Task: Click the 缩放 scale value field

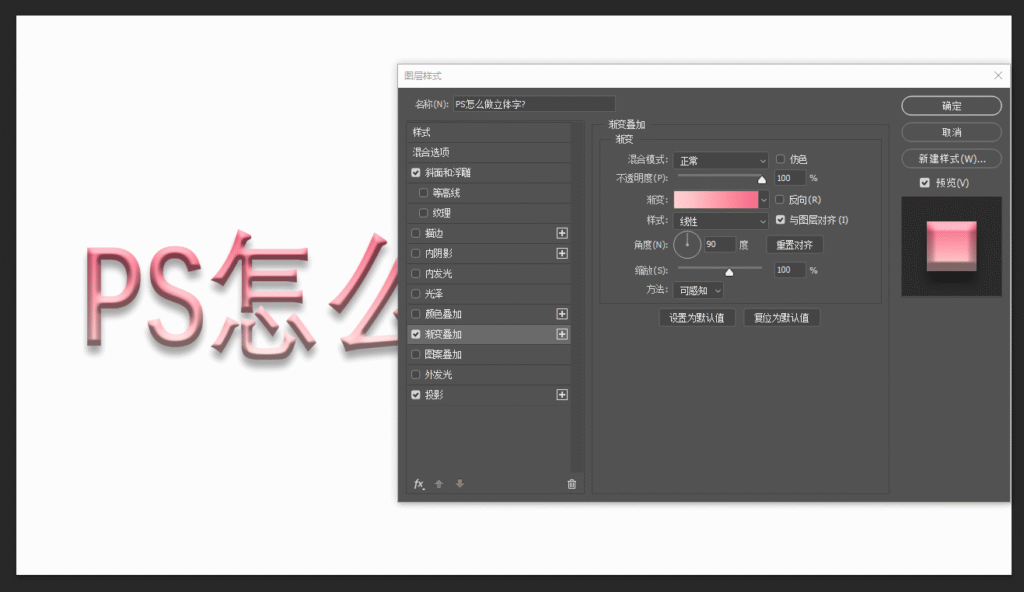Action: [x=790, y=270]
